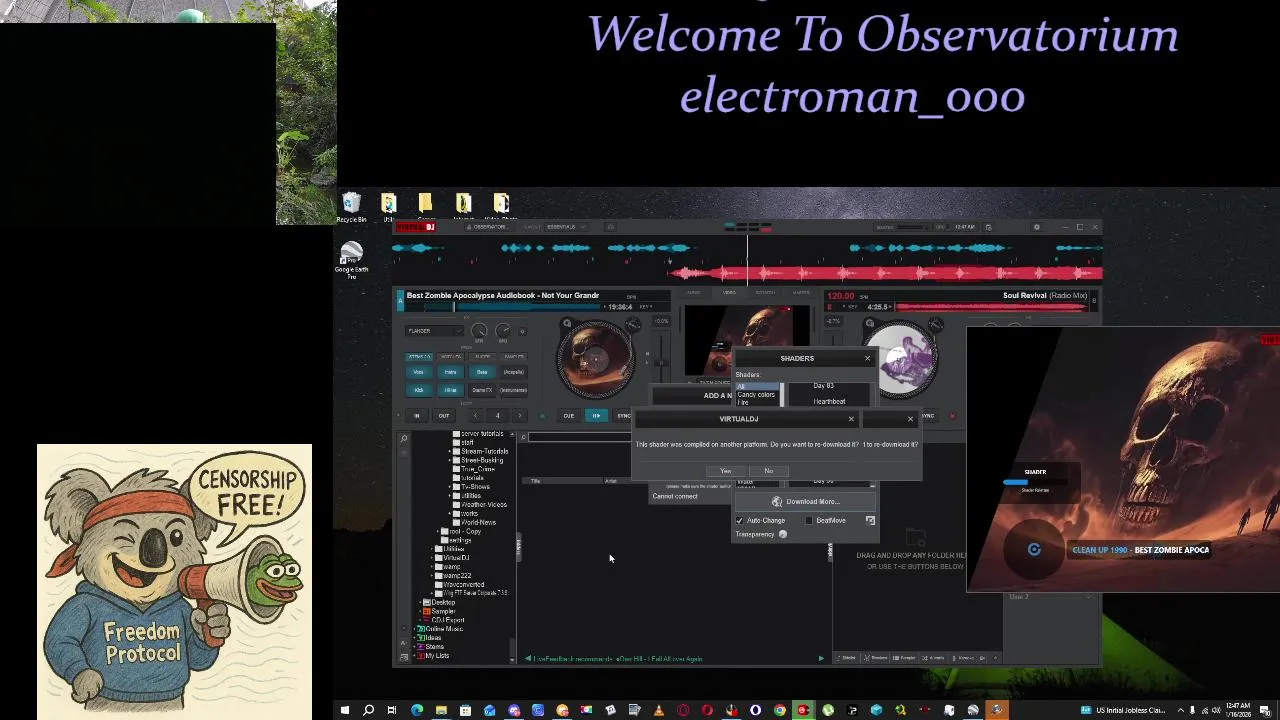The height and width of the screenshot is (720, 1280).
Task: Toggle the Instrumental pad
Action: point(513,390)
